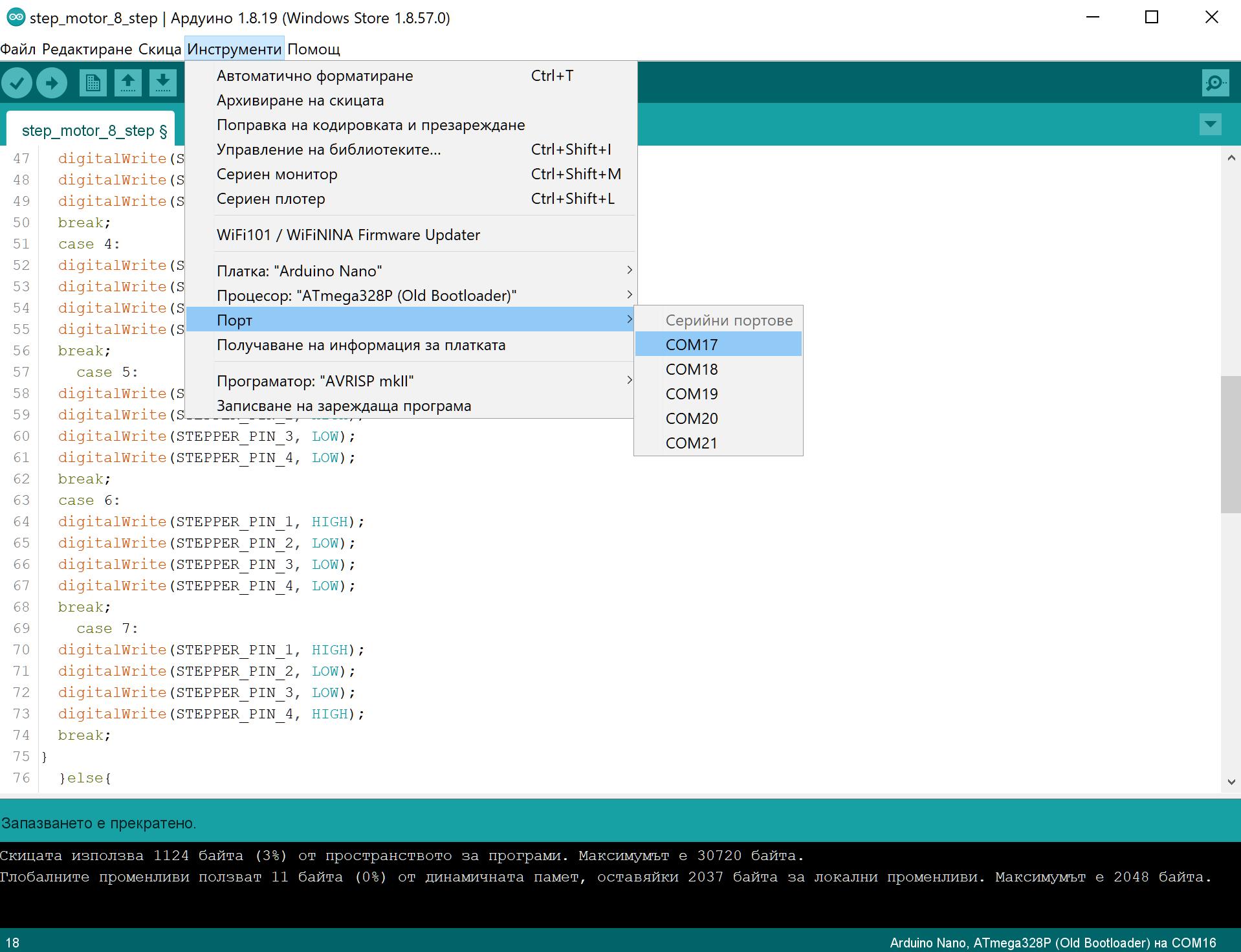Screen dimensions: 1241x952
Task: Expand the Програматор AVRISP mkII submenu
Action: point(410,381)
